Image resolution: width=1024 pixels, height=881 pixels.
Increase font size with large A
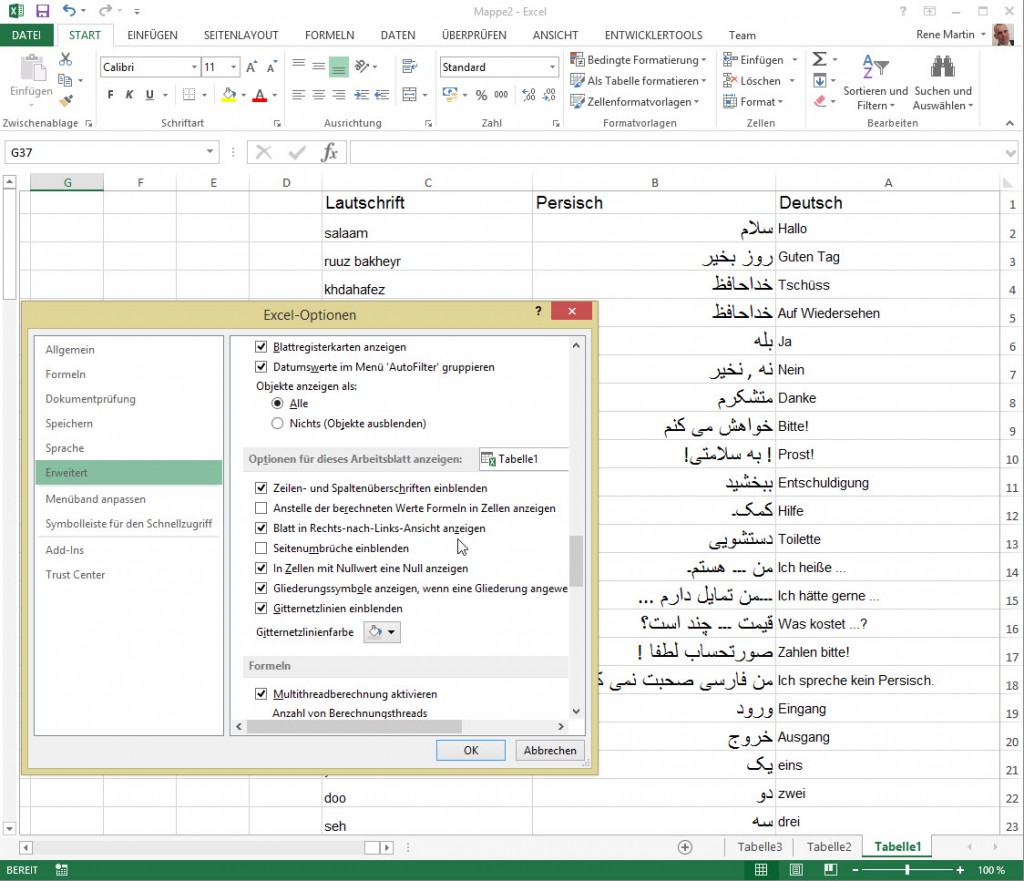(251, 67)
